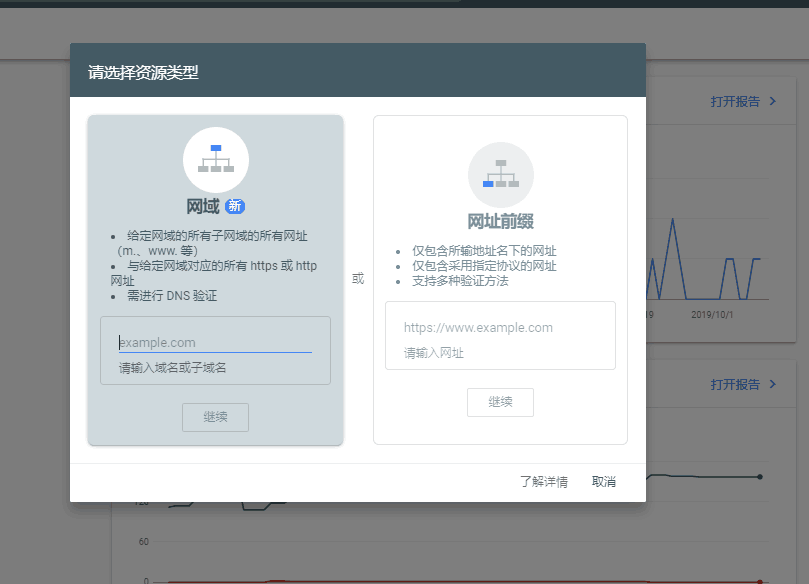Focus the example.com domain input field
This screenshot has width=809, height=584.
point(215,341)
